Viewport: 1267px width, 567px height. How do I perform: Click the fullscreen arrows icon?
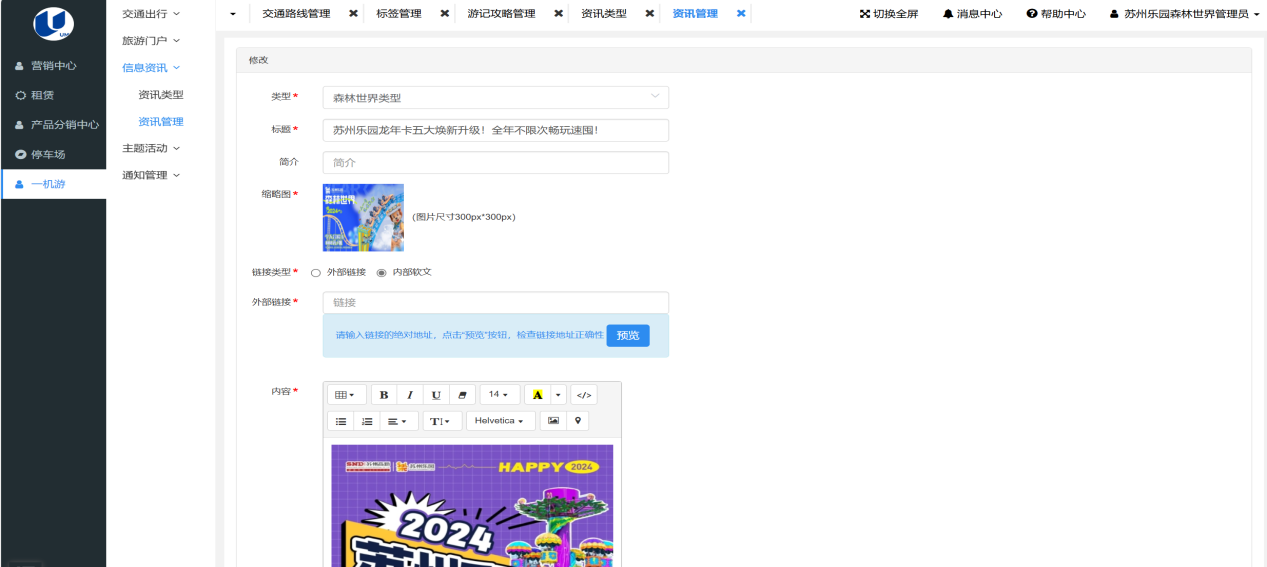pyautogui.click(x=865, y=14)
